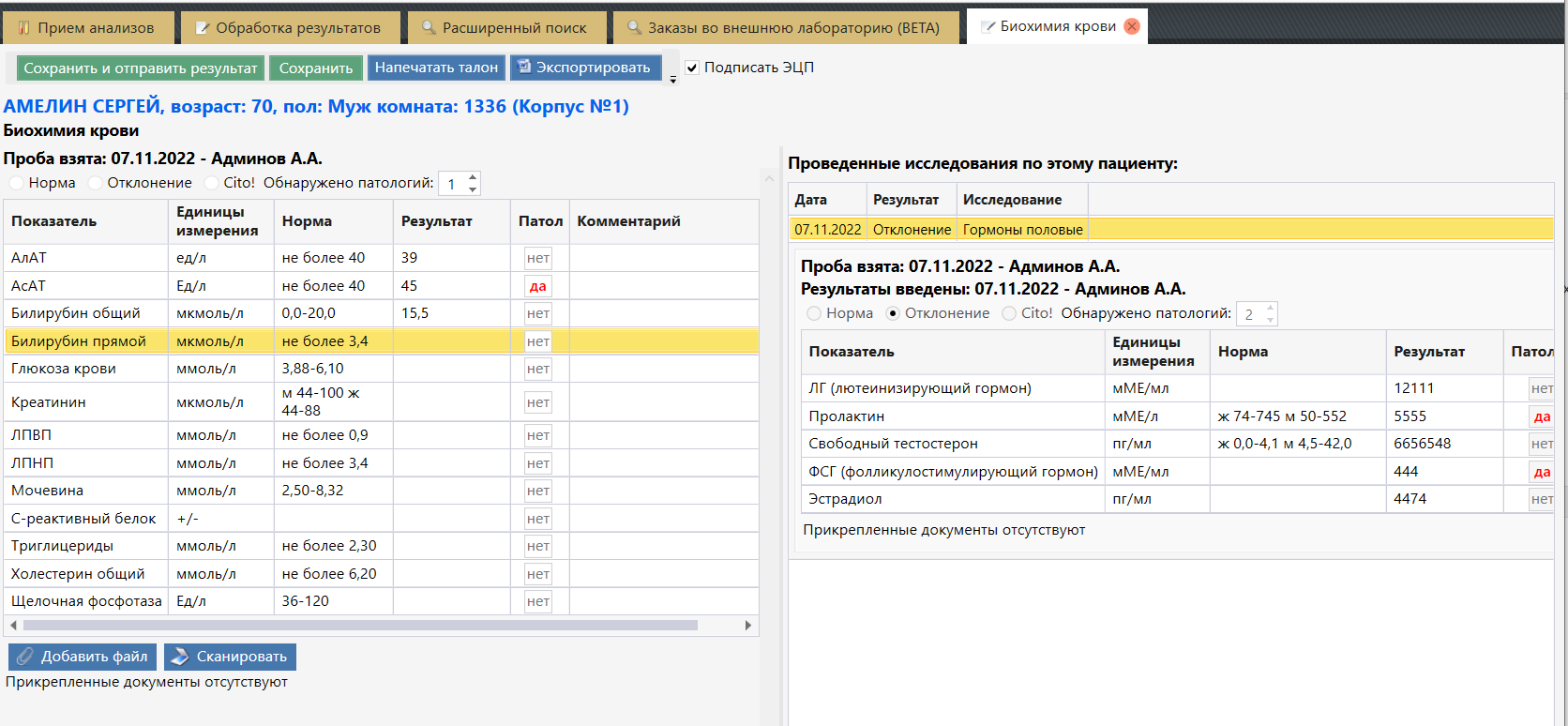The image size is (1568, 726).
Task: Close the Биохимия крови tab
Action: pyautogui.click(x=1132, y=26)
